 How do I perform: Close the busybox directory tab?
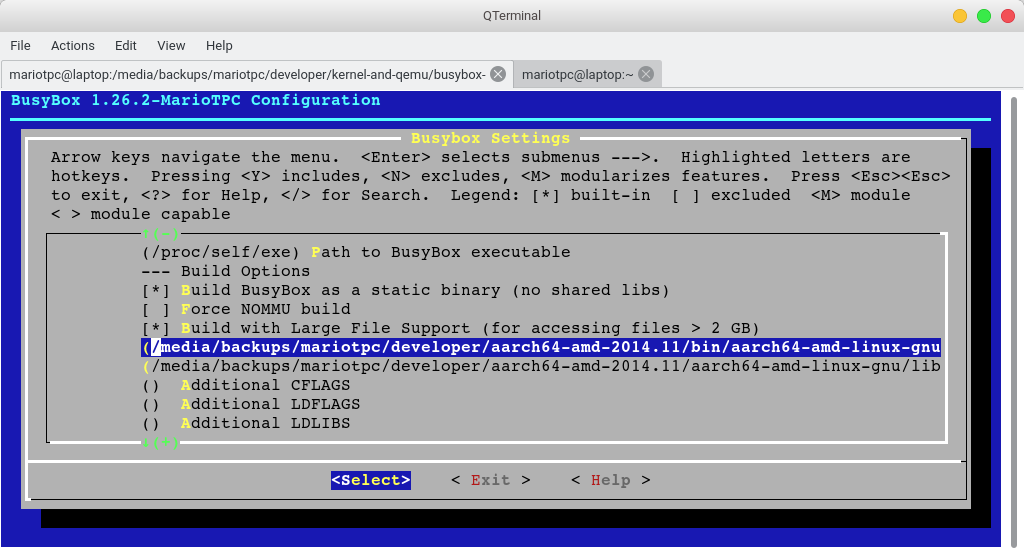498,74
